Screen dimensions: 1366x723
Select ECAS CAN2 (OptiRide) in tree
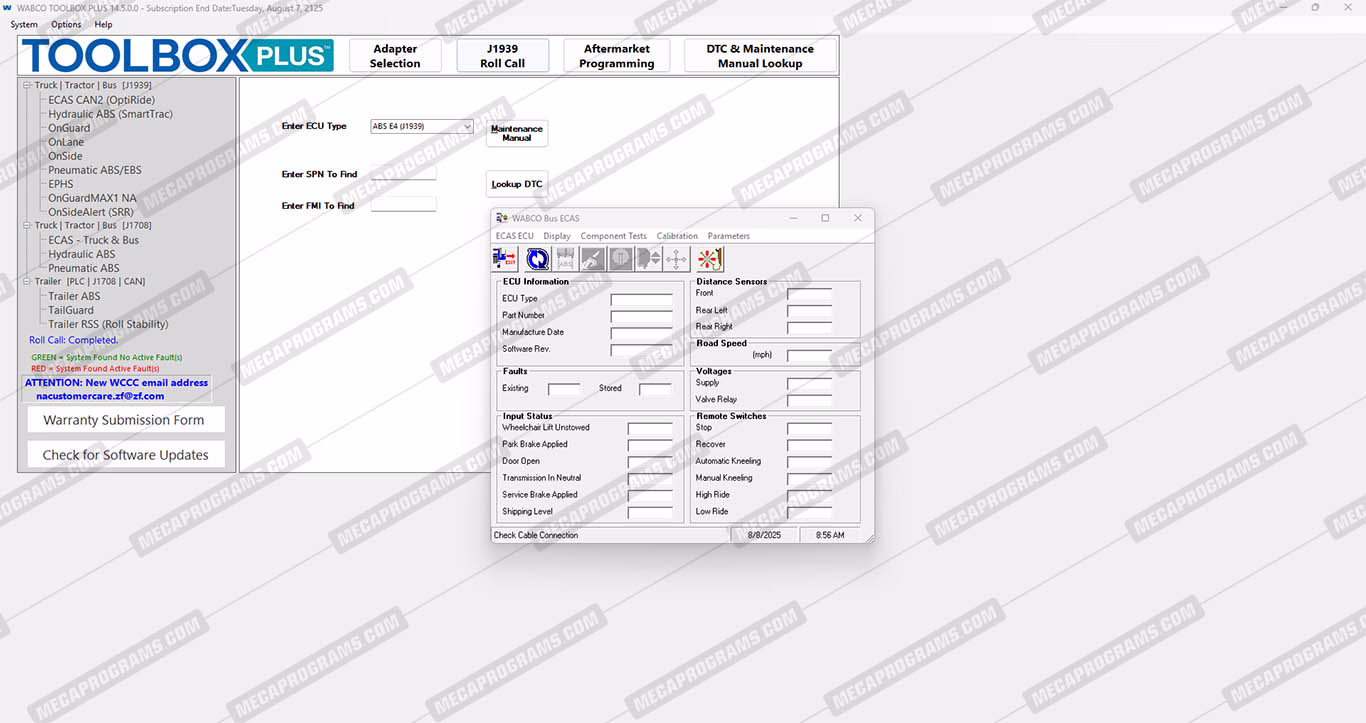102,100
